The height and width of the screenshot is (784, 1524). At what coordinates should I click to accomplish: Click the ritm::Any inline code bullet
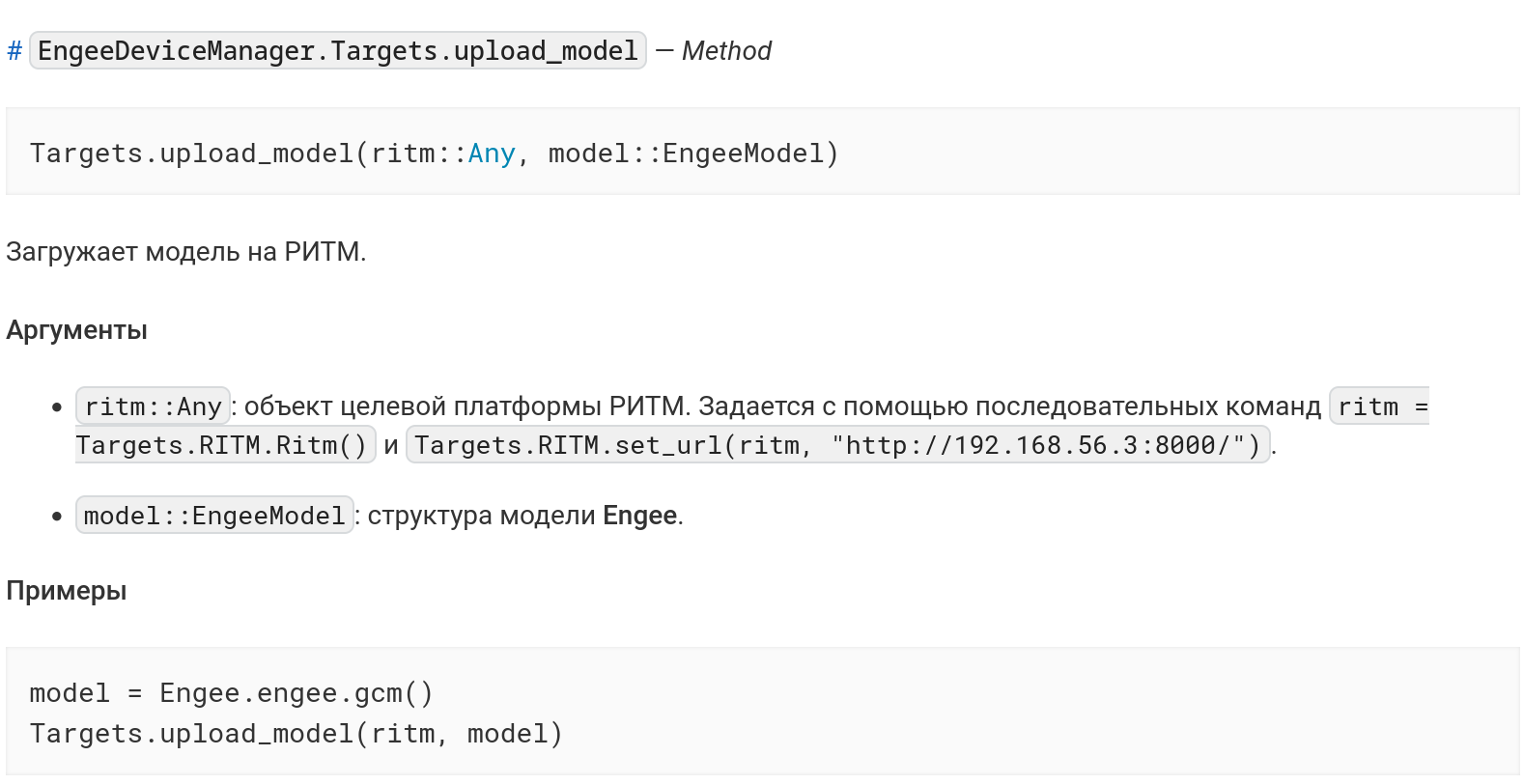click(x=154, y=406)
